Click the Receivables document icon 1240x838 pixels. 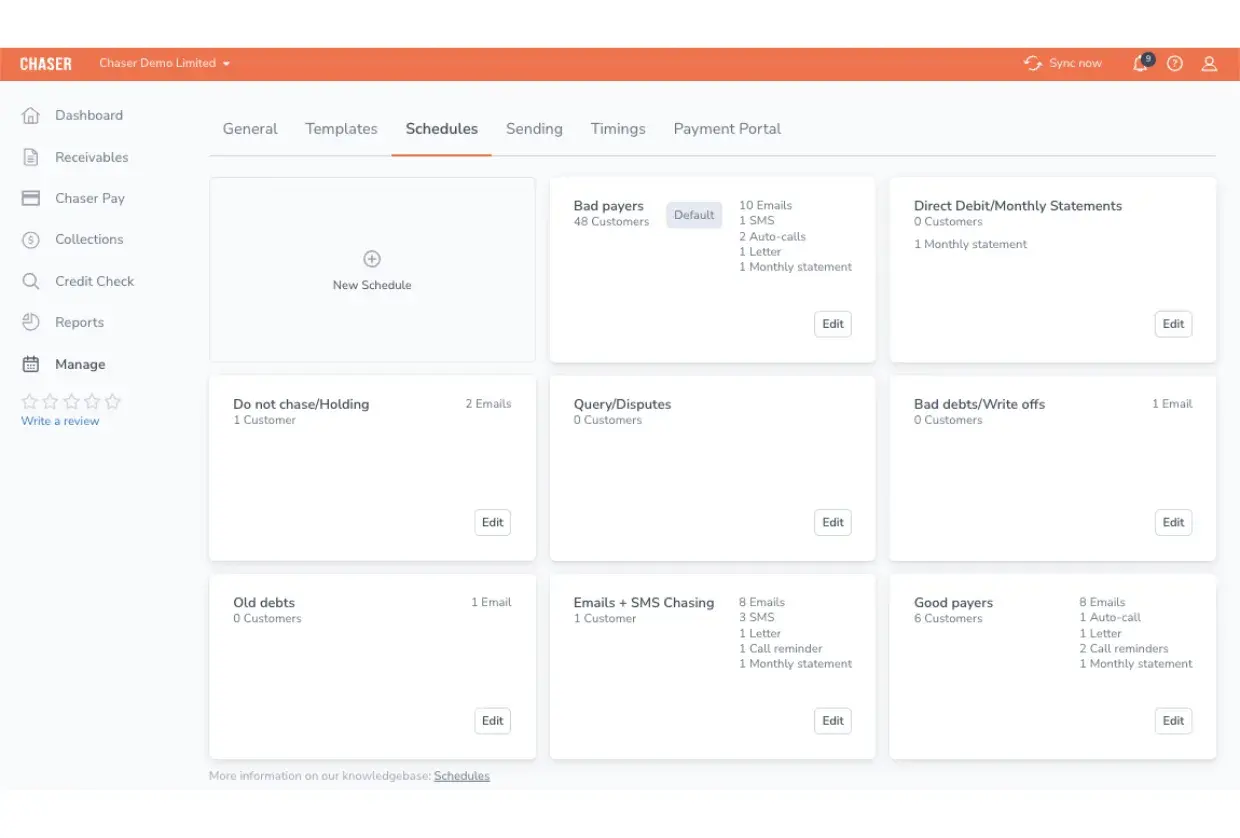pyautogui.click(x=31, y=157)
